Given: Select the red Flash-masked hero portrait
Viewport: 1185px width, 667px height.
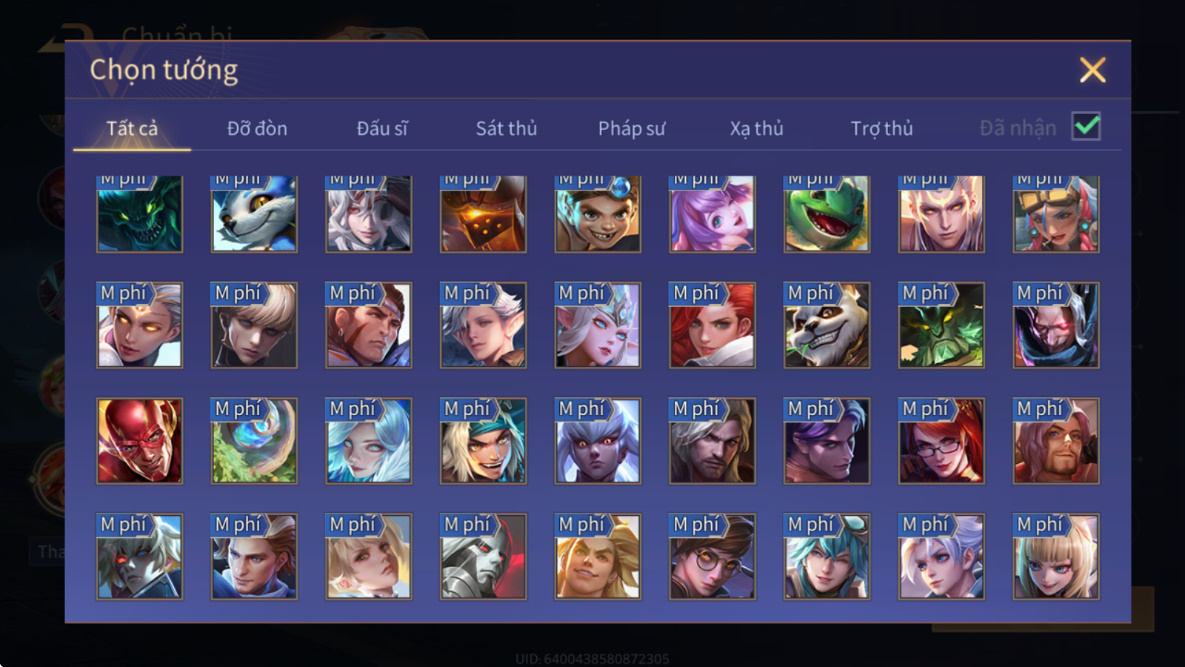Looking at the screenshot, I should click(x=139, y=440).
